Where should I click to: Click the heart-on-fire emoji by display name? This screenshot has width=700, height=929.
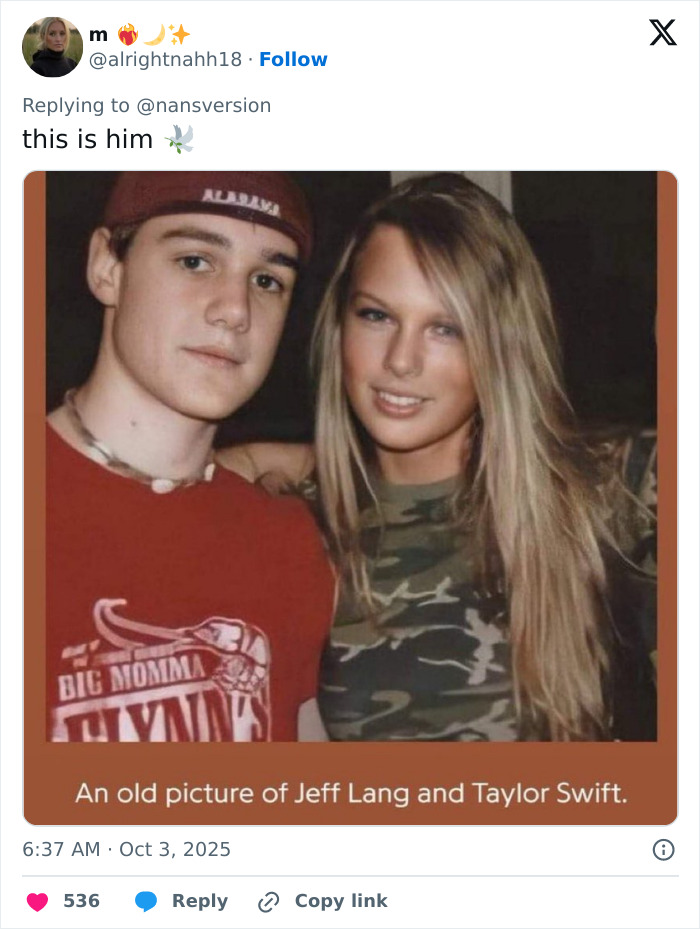tap(127, 35)
